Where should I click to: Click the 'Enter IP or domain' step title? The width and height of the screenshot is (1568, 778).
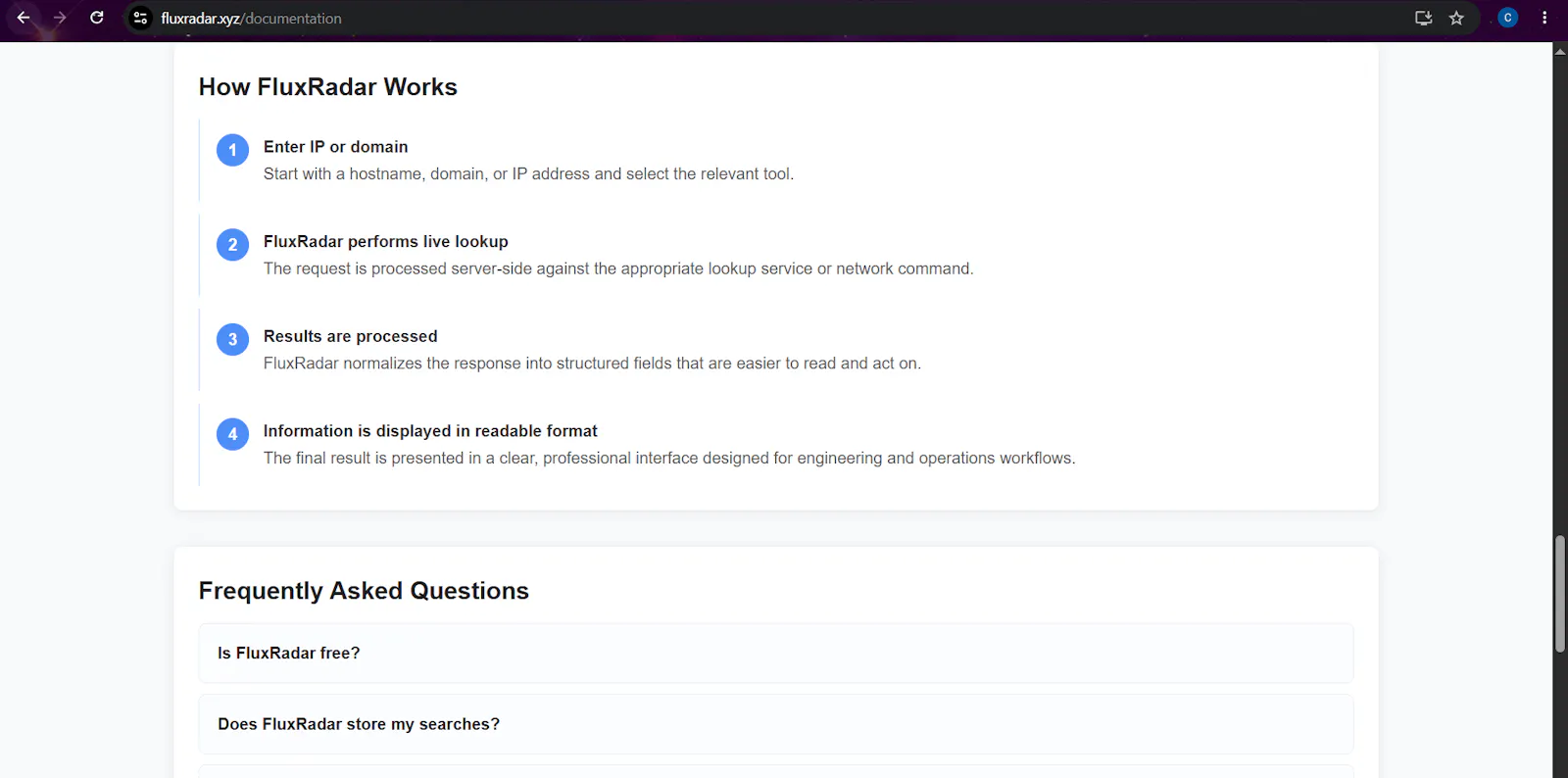click(335, 147)
